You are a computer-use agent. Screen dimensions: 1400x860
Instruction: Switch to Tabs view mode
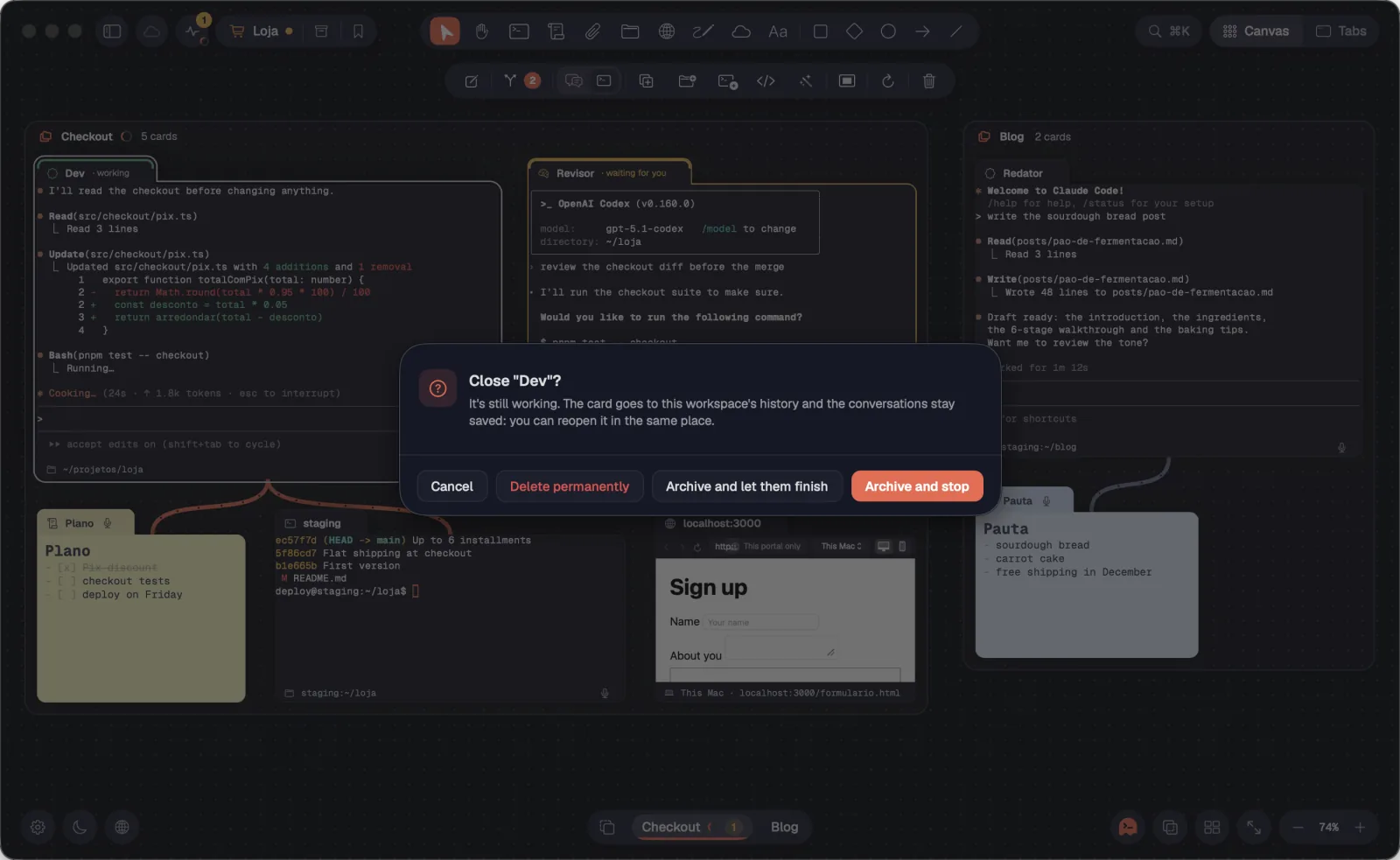click(1340, 31)
